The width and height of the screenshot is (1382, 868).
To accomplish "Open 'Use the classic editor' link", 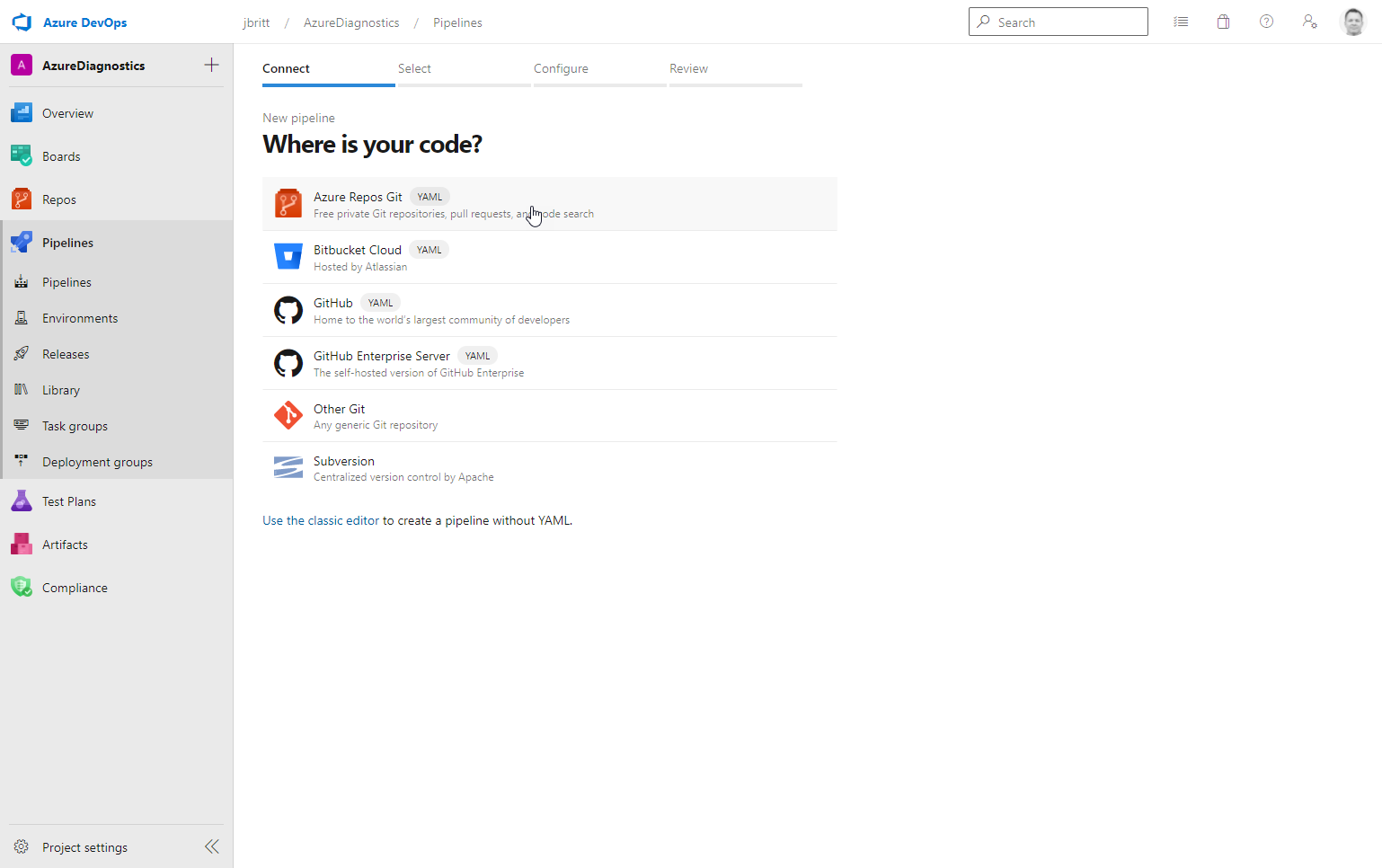I will coord(321,520).
